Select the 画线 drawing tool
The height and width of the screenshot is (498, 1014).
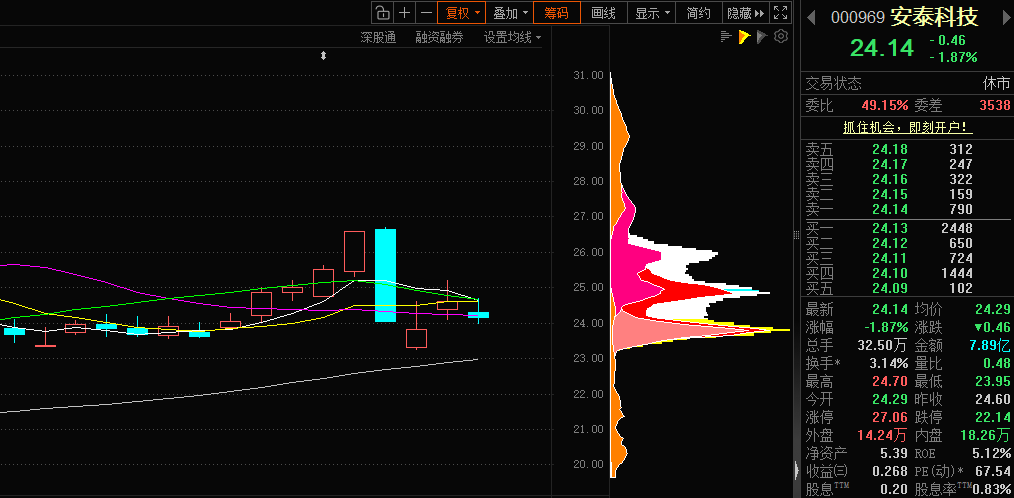604,12
